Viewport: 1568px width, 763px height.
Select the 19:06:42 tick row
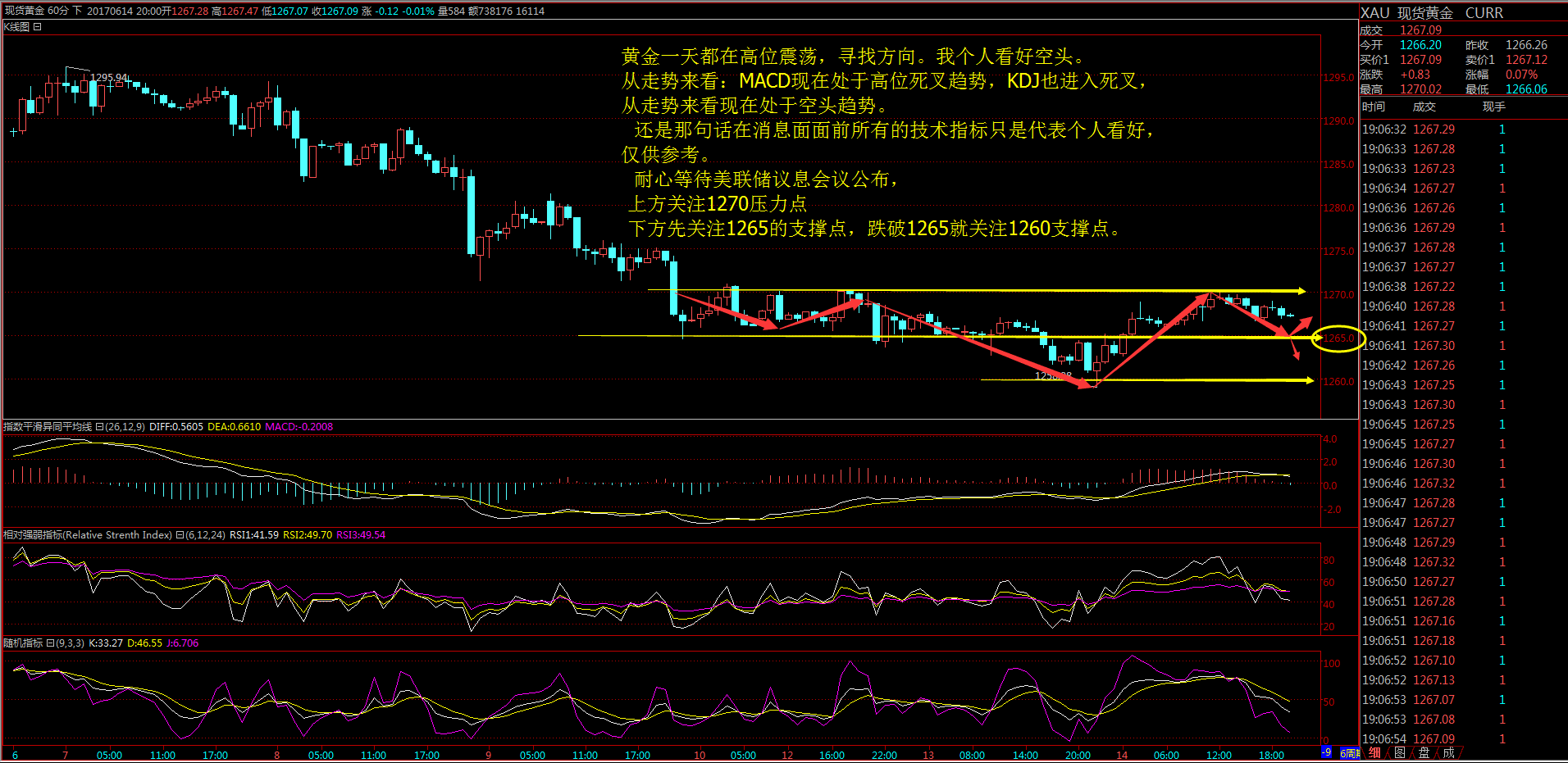tap(1463, 366)
